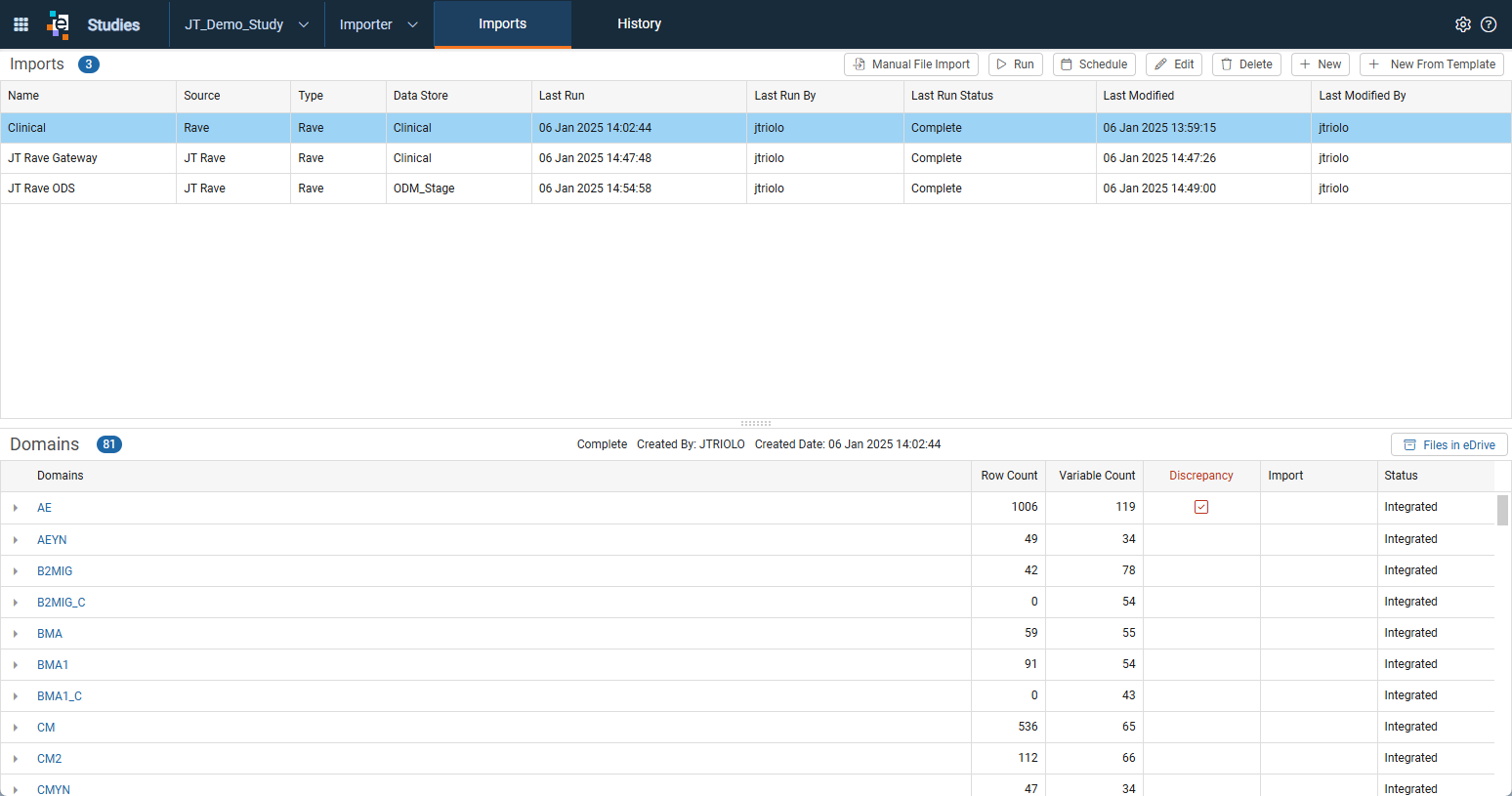Sort by Last Modified By column header

coord(1410,96)
